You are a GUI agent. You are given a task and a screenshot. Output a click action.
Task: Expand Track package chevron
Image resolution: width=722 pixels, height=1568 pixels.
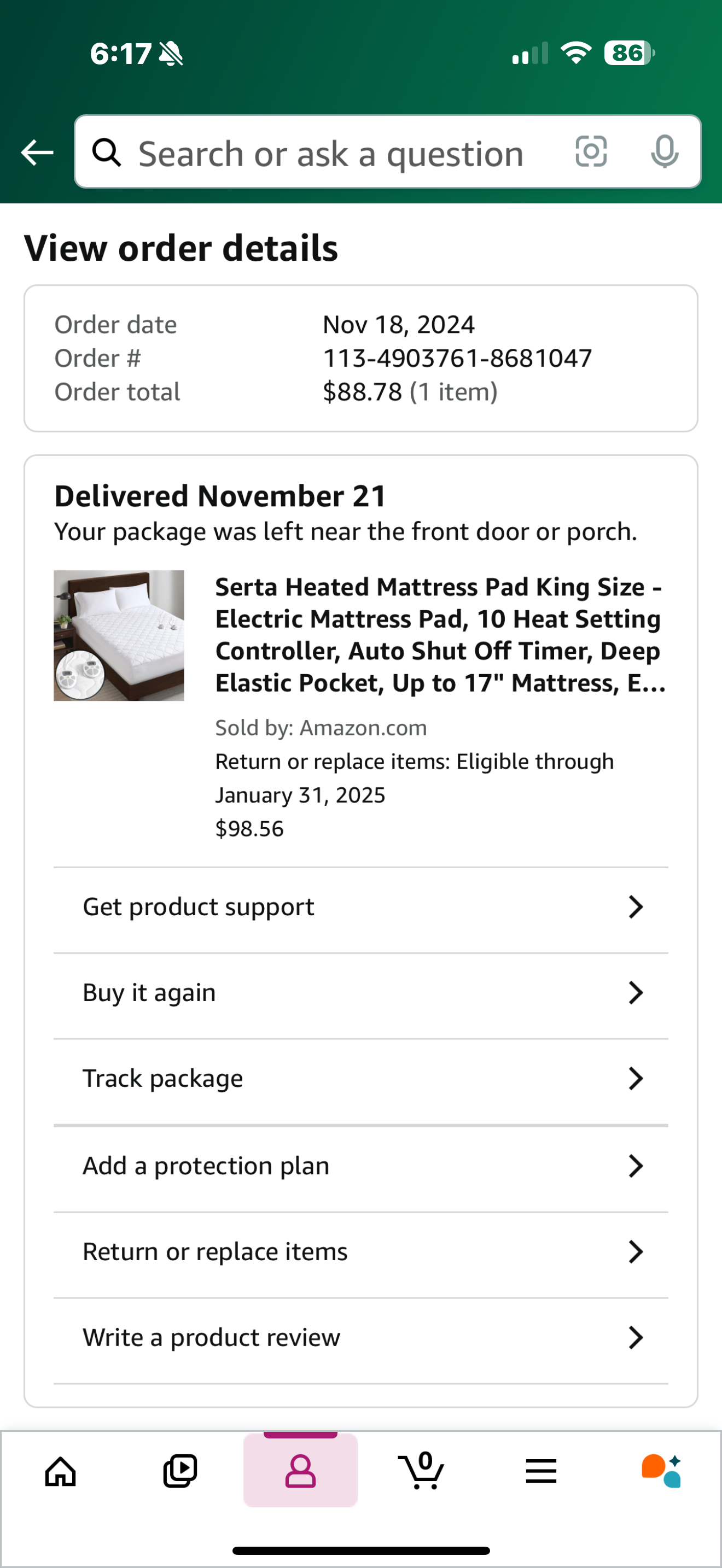click(636, 1079)
